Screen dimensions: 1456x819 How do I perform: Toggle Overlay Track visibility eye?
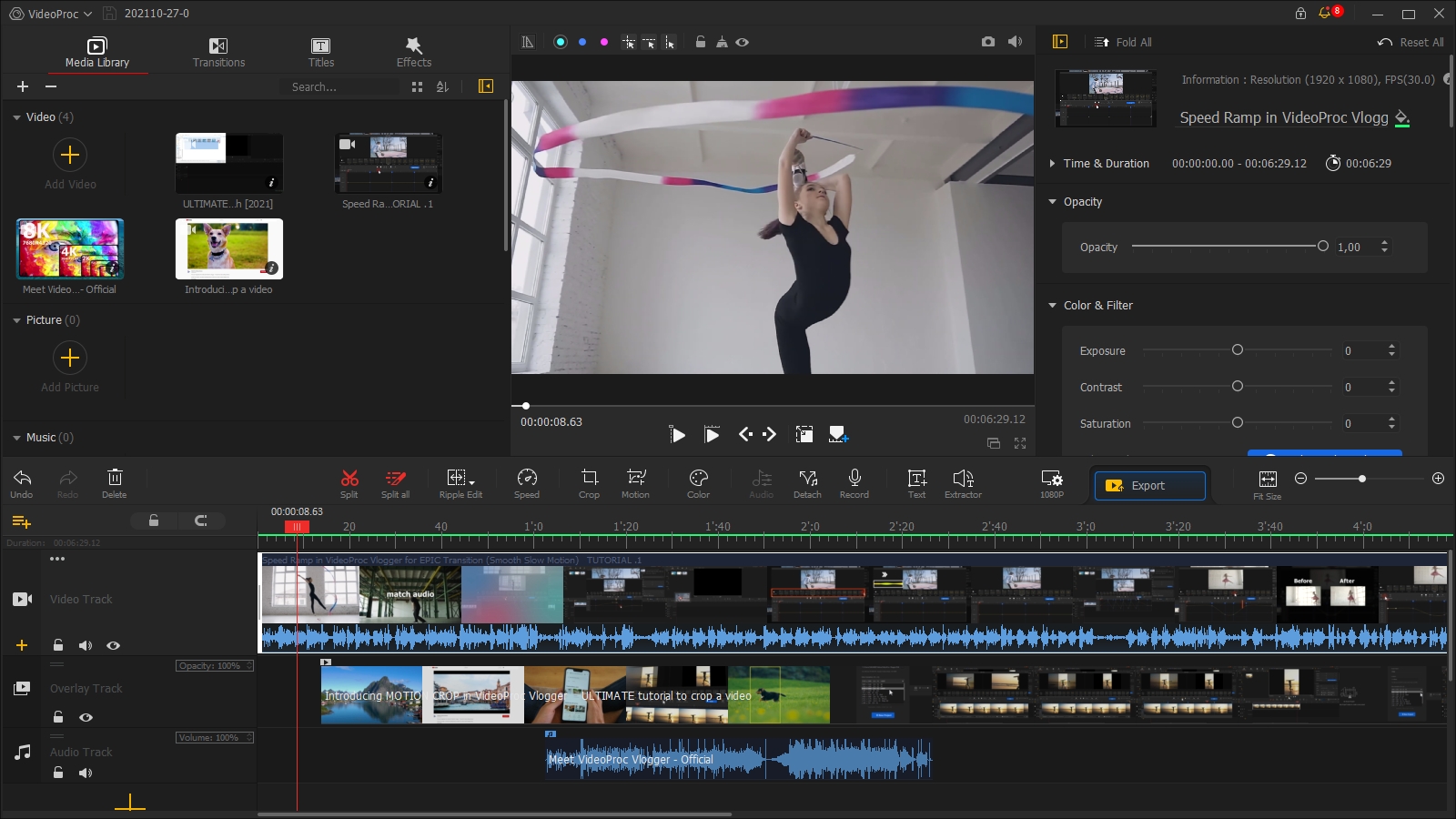point(86,717)
